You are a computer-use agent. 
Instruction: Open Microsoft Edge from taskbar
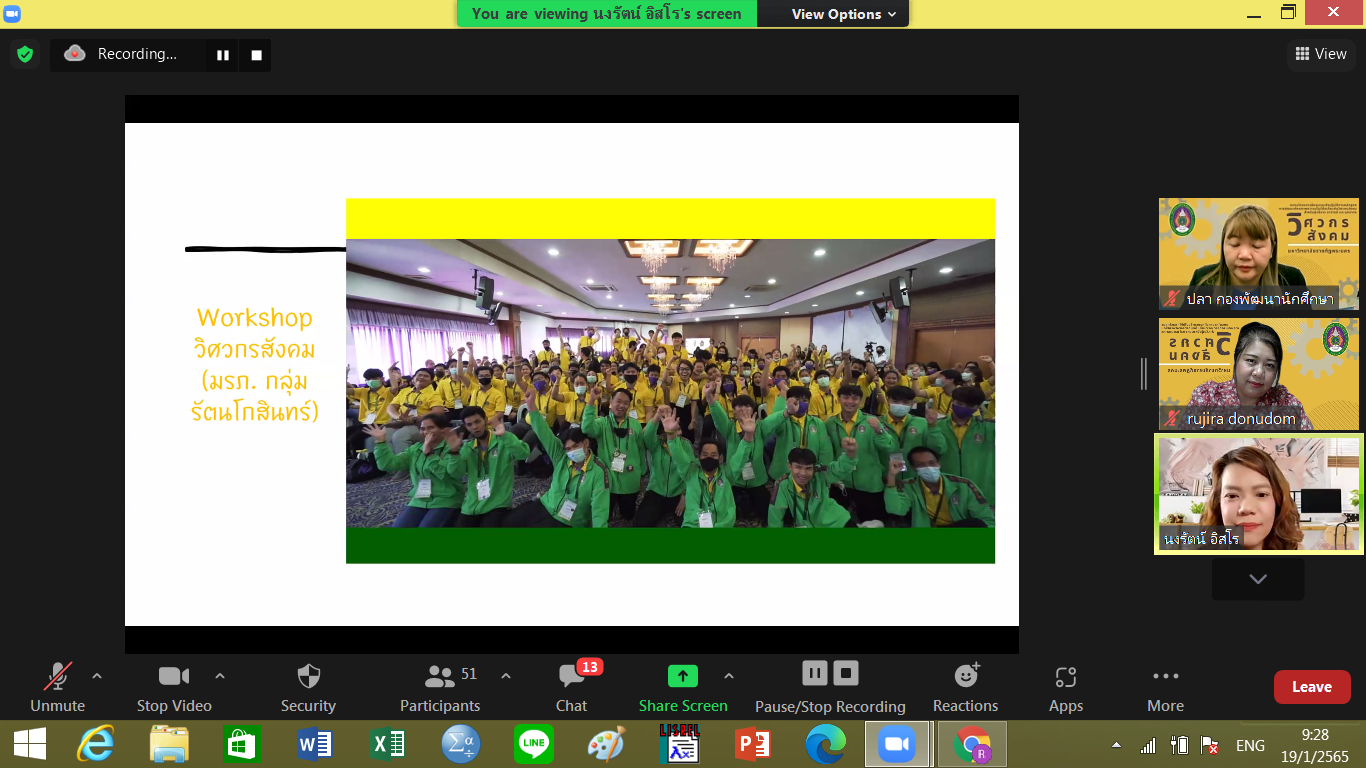click(825, 744)
